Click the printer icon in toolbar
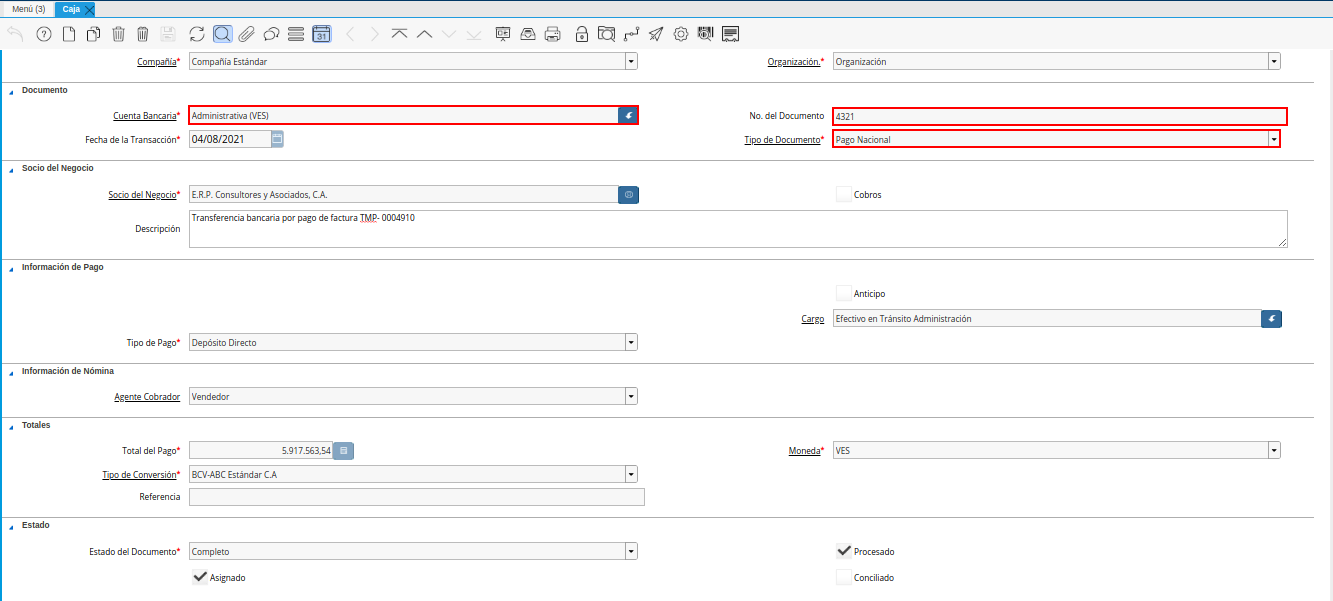 pos(552,34)
